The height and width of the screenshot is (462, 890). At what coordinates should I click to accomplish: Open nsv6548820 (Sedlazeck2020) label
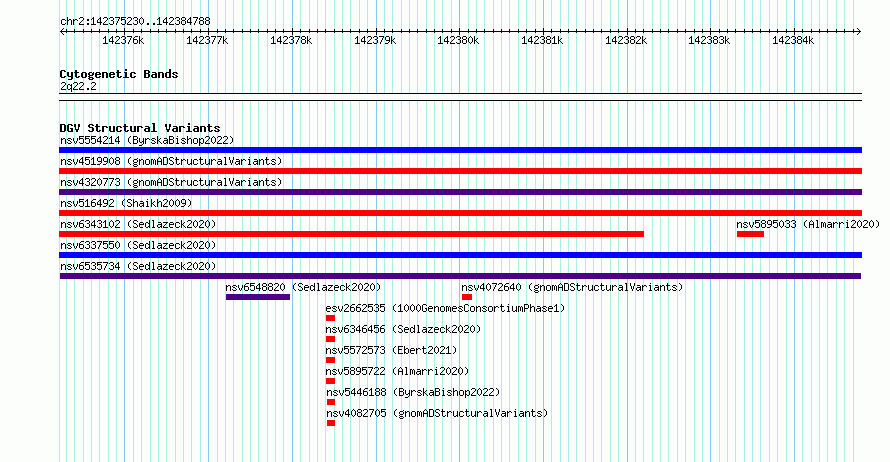(x=303, y=287)
